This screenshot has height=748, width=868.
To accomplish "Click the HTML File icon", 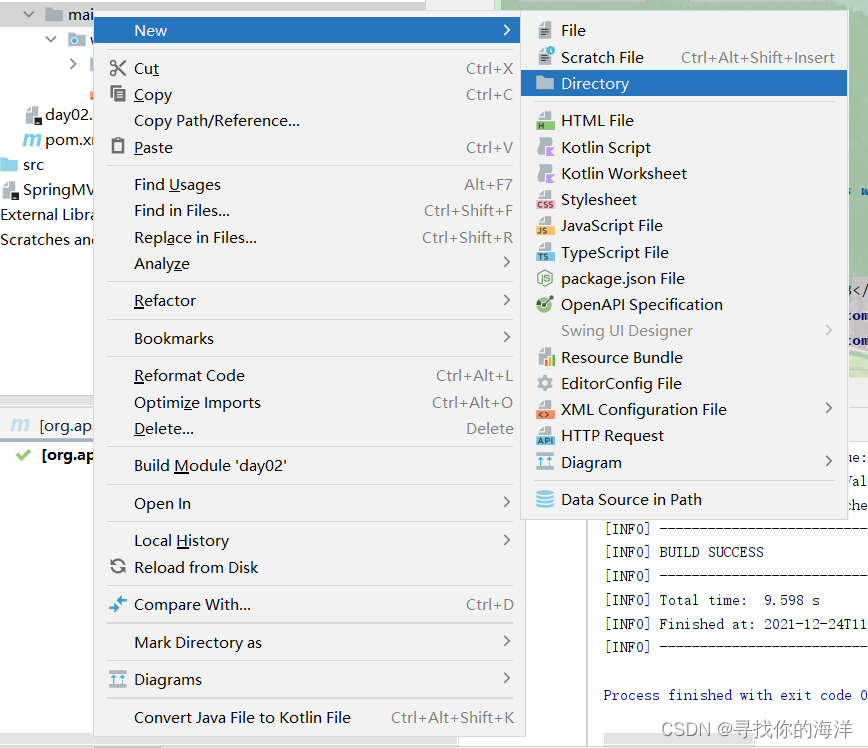I will (545, 121).
